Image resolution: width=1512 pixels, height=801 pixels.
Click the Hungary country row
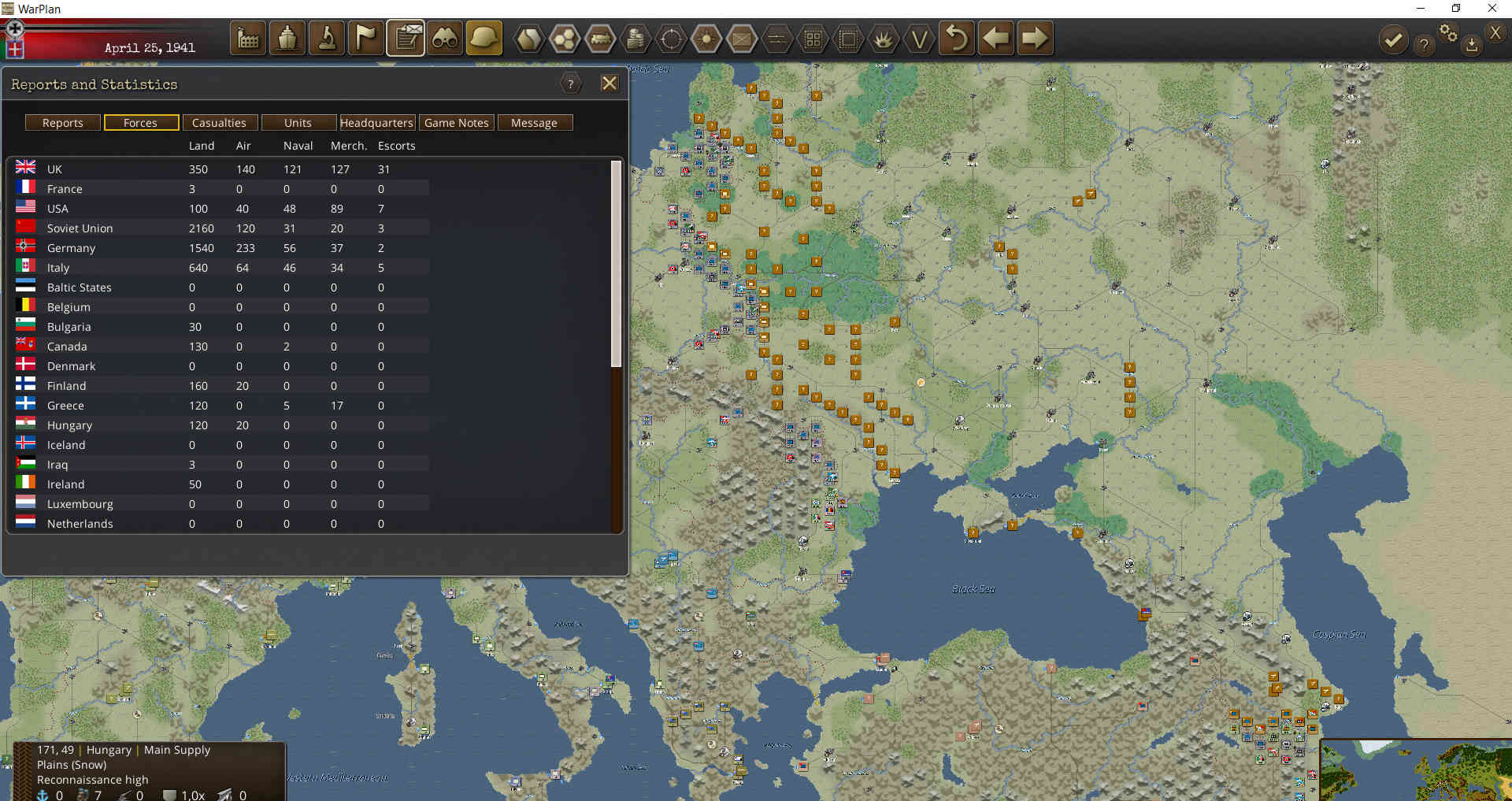222,425
